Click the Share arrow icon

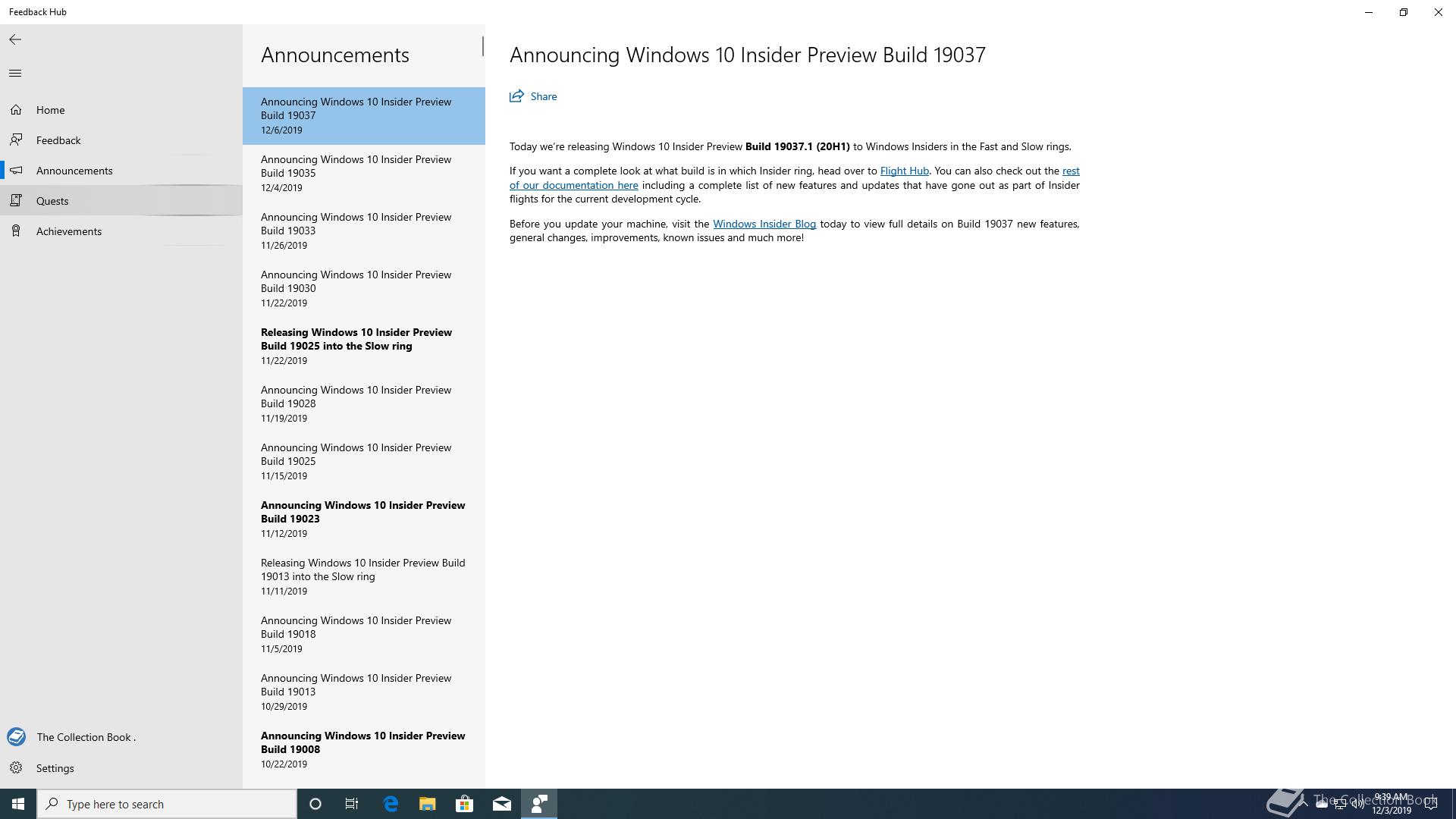tap(516, 96)
